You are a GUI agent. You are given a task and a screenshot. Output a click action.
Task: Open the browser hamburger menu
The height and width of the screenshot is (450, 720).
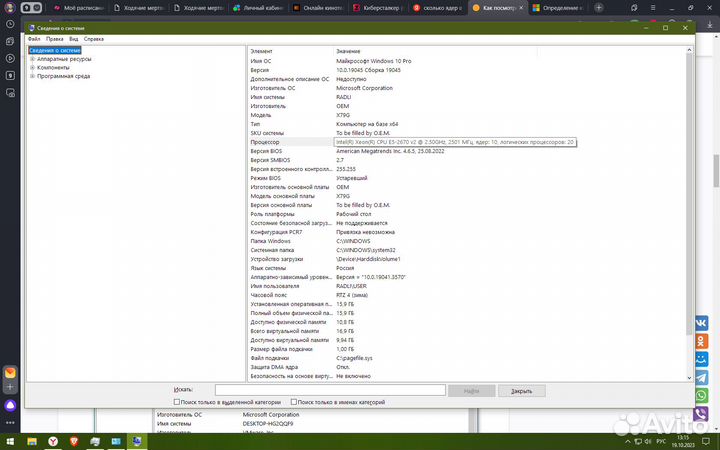653,8
